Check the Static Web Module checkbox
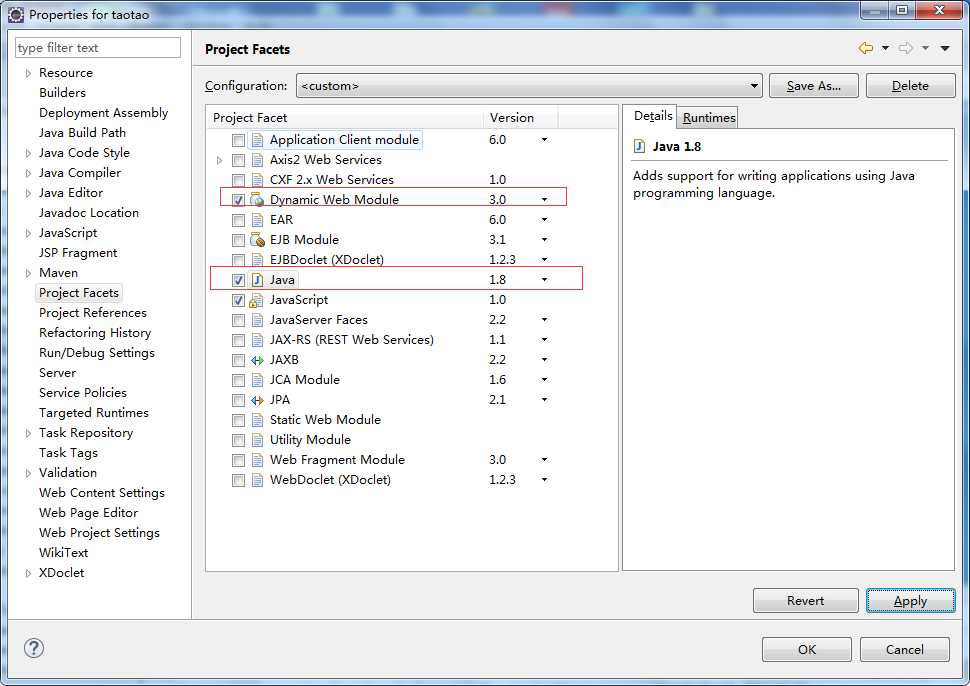Viewport: 970px width, 686px height. (x=238, y=420)
